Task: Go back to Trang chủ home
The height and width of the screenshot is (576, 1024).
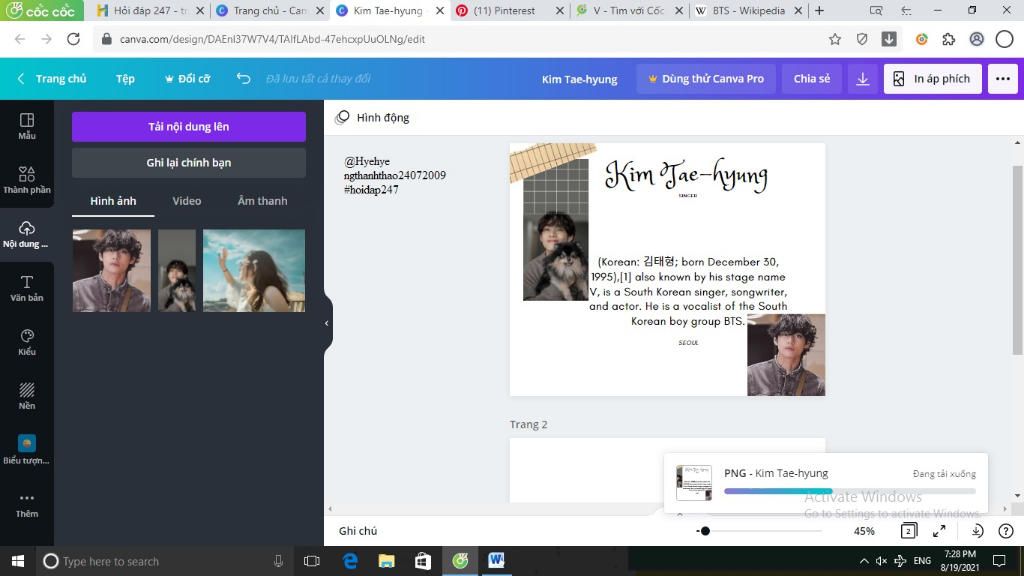Action: click(52, 78)
